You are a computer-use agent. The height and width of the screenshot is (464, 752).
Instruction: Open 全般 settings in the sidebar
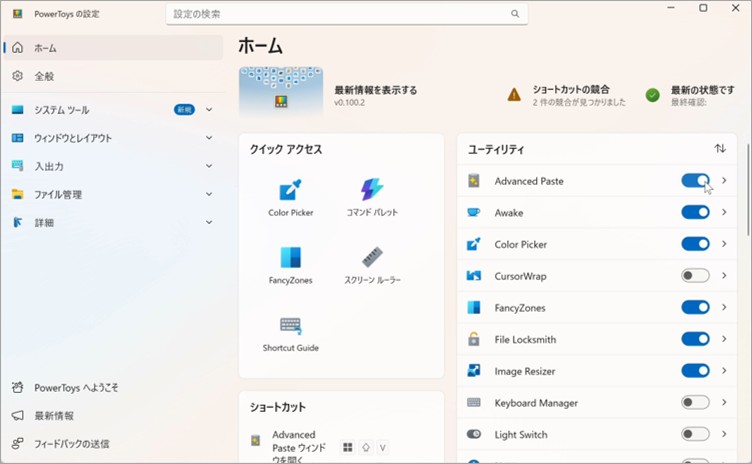[113, 76]
